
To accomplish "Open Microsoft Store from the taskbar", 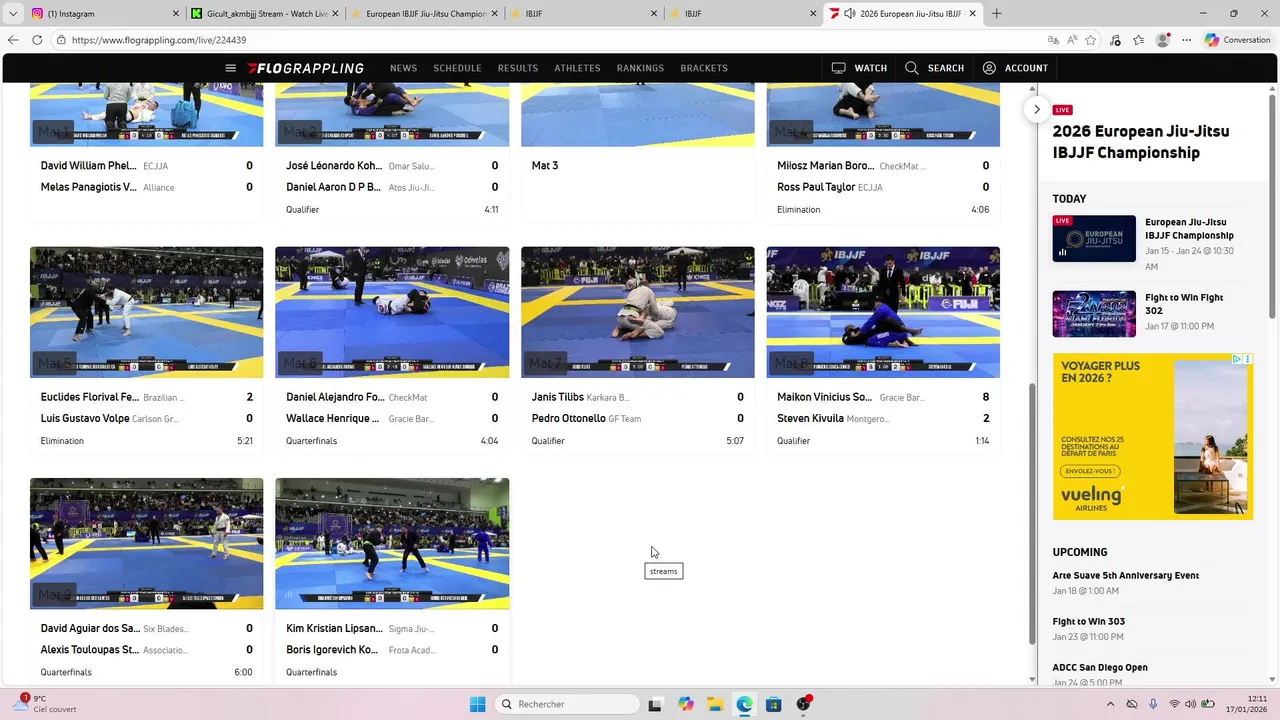I will pyautogui.click(x=773, y=704).
